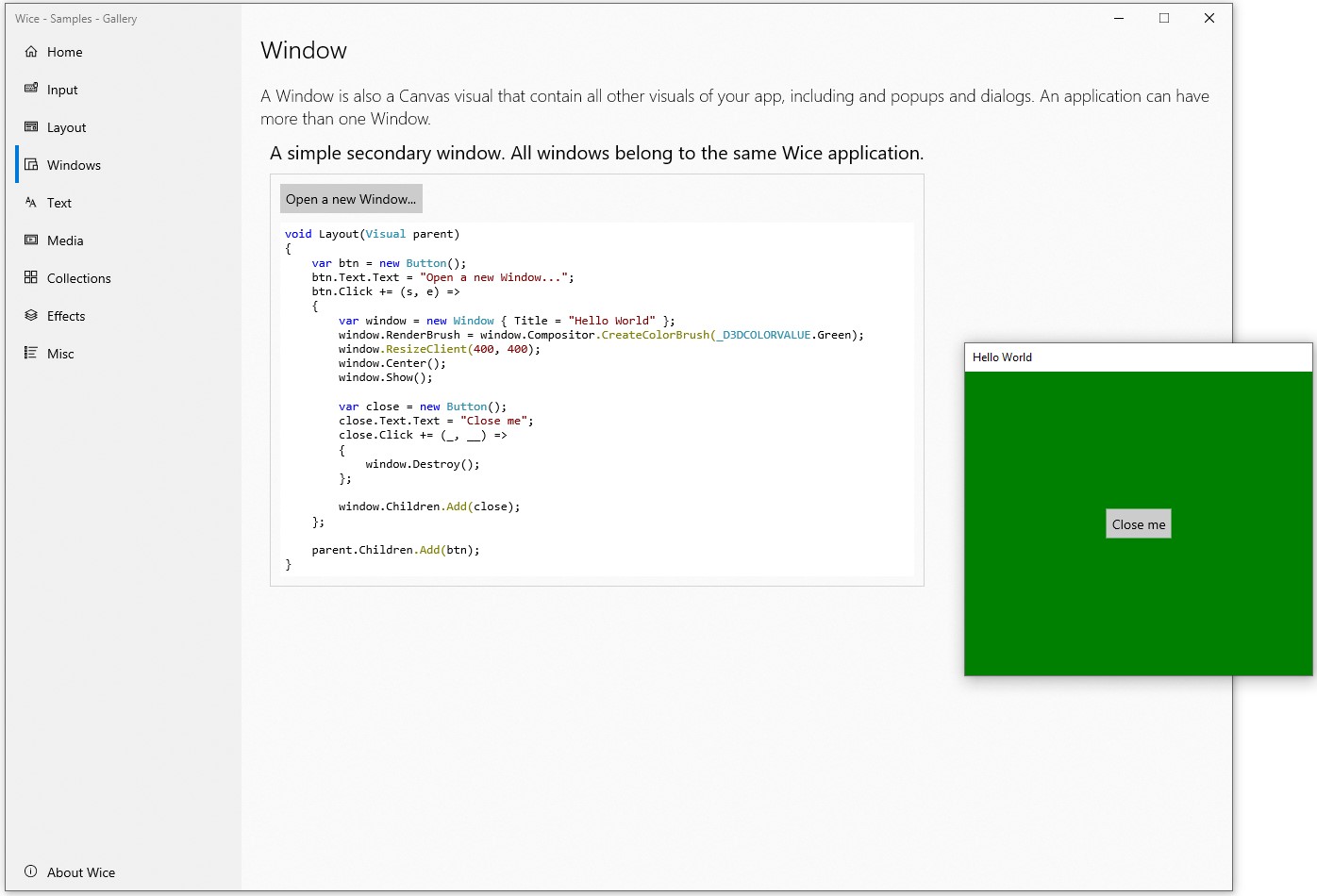Click the Input keyboard icon
Screen dimensions: 1317x896
31,89
